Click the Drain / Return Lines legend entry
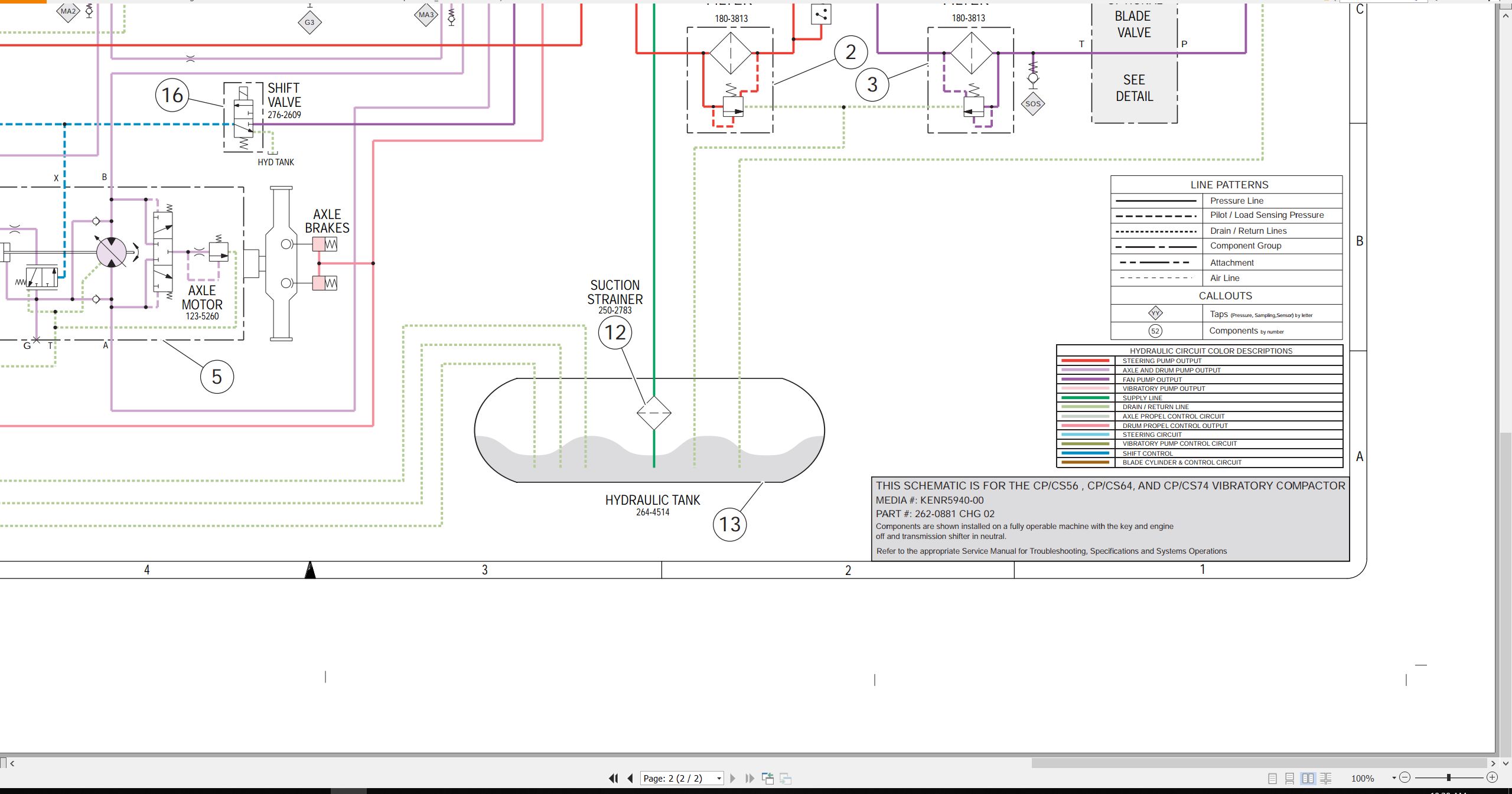Image resolution: width=1512 pixels, height=794 pixels. tap(1248, 231)
